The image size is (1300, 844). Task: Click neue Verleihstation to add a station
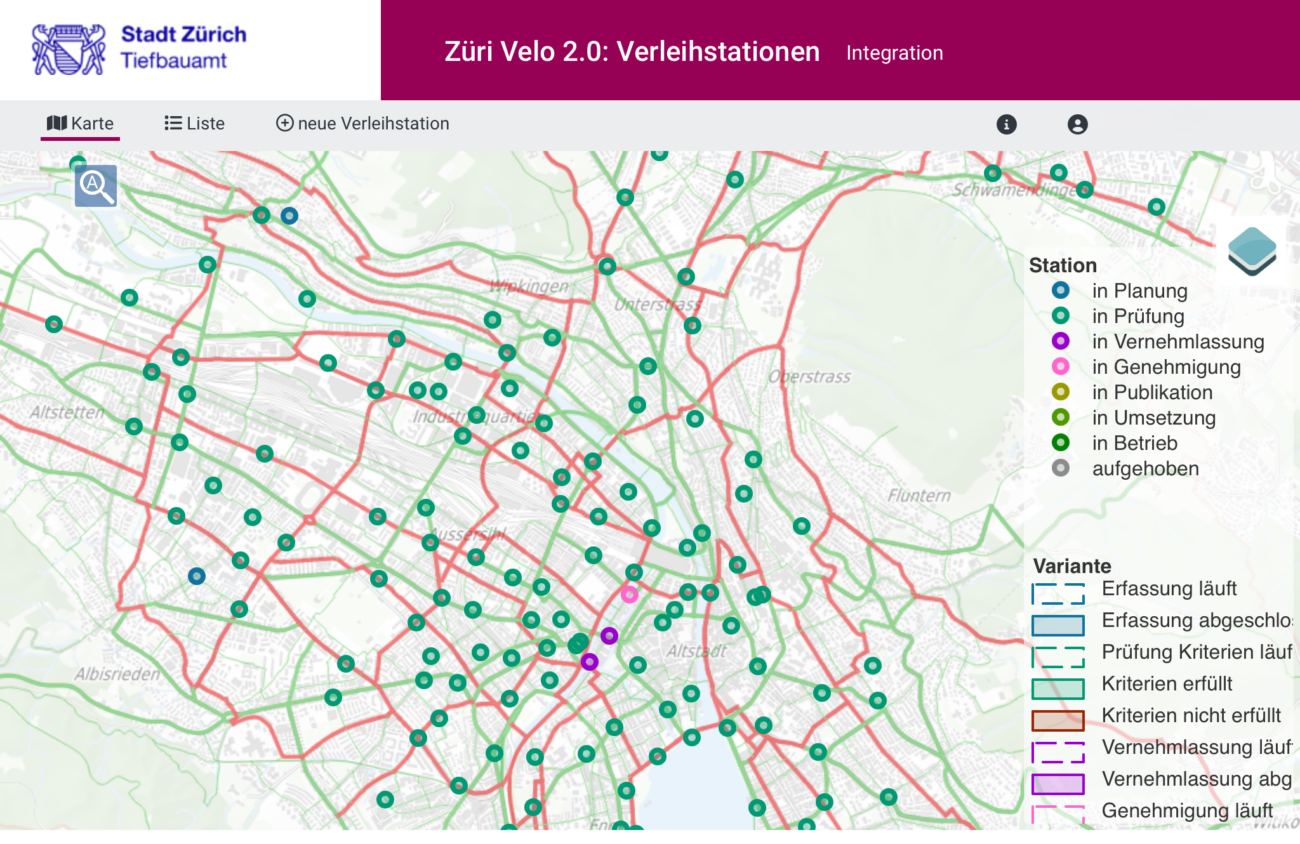tap(363, 124)
